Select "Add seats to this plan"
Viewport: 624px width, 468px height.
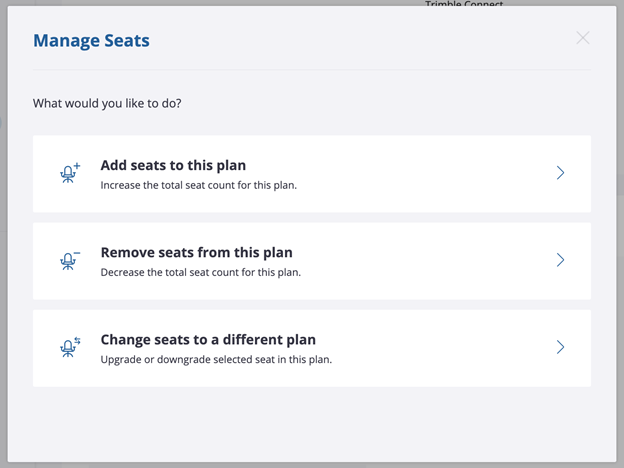(173, 165)
